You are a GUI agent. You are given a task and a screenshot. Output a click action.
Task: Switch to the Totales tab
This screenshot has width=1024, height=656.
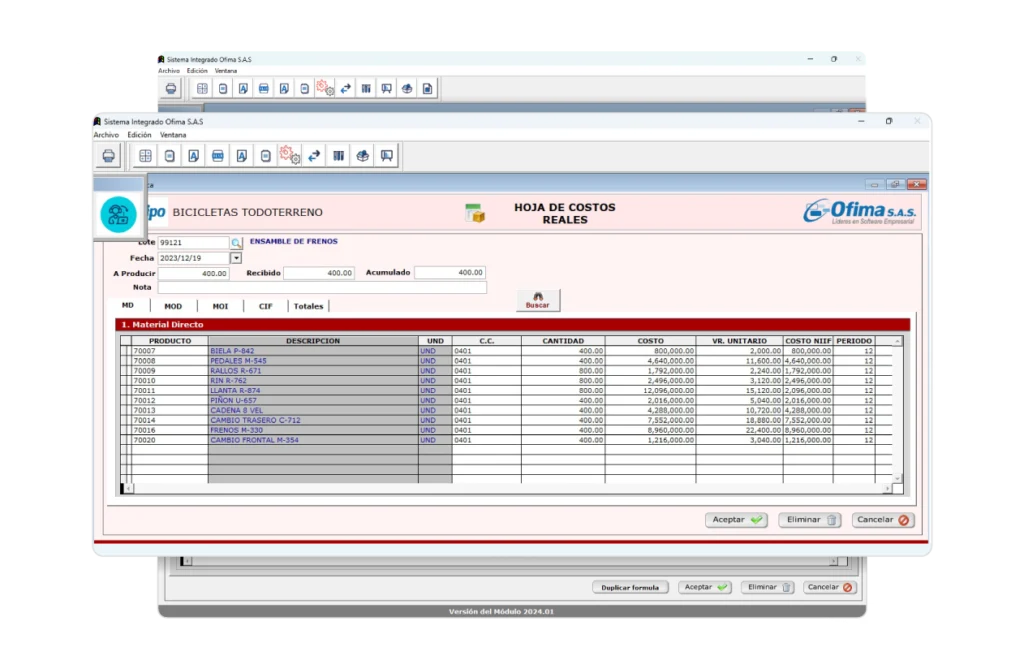(308, 306)
